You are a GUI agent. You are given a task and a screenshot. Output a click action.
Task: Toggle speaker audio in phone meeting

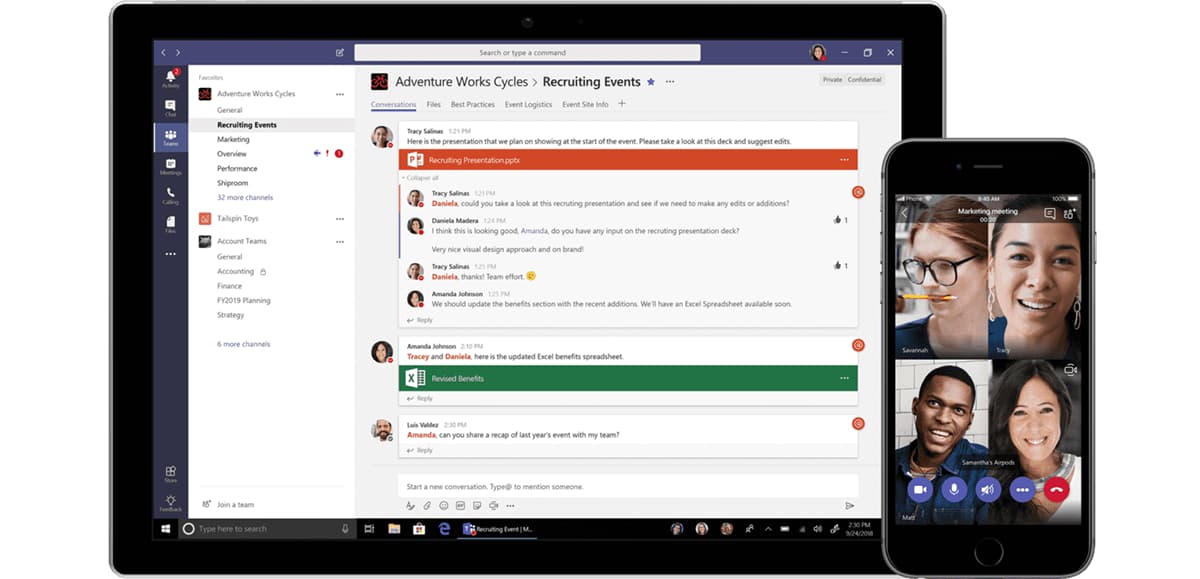pyautogui.click(x=987, y=489)
